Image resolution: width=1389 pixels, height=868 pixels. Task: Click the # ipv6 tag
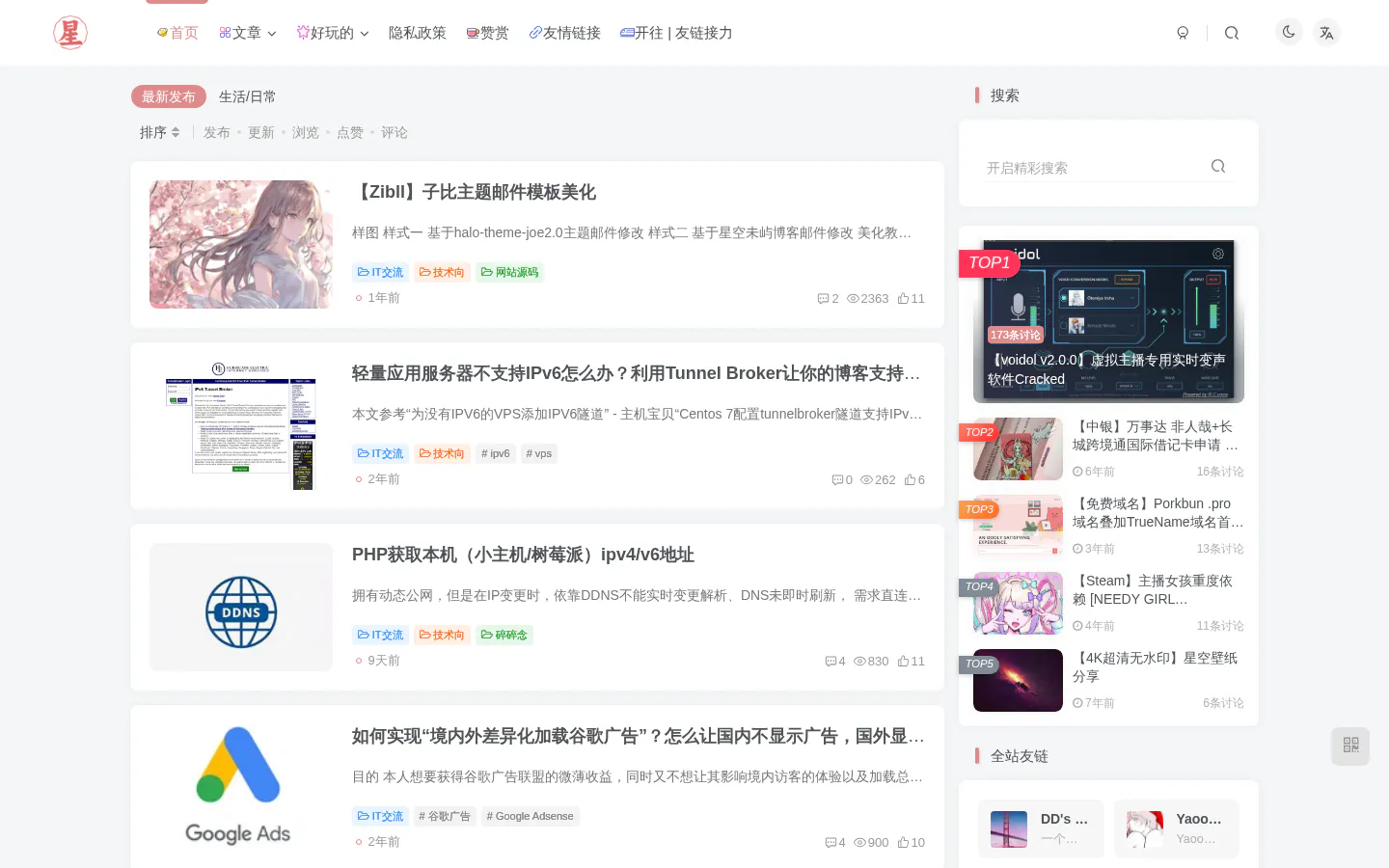coord(496,453)
